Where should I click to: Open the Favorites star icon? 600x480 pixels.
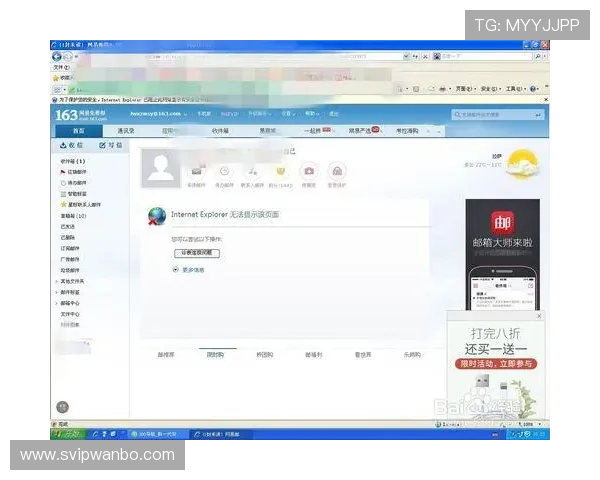(x=56, y=78)
